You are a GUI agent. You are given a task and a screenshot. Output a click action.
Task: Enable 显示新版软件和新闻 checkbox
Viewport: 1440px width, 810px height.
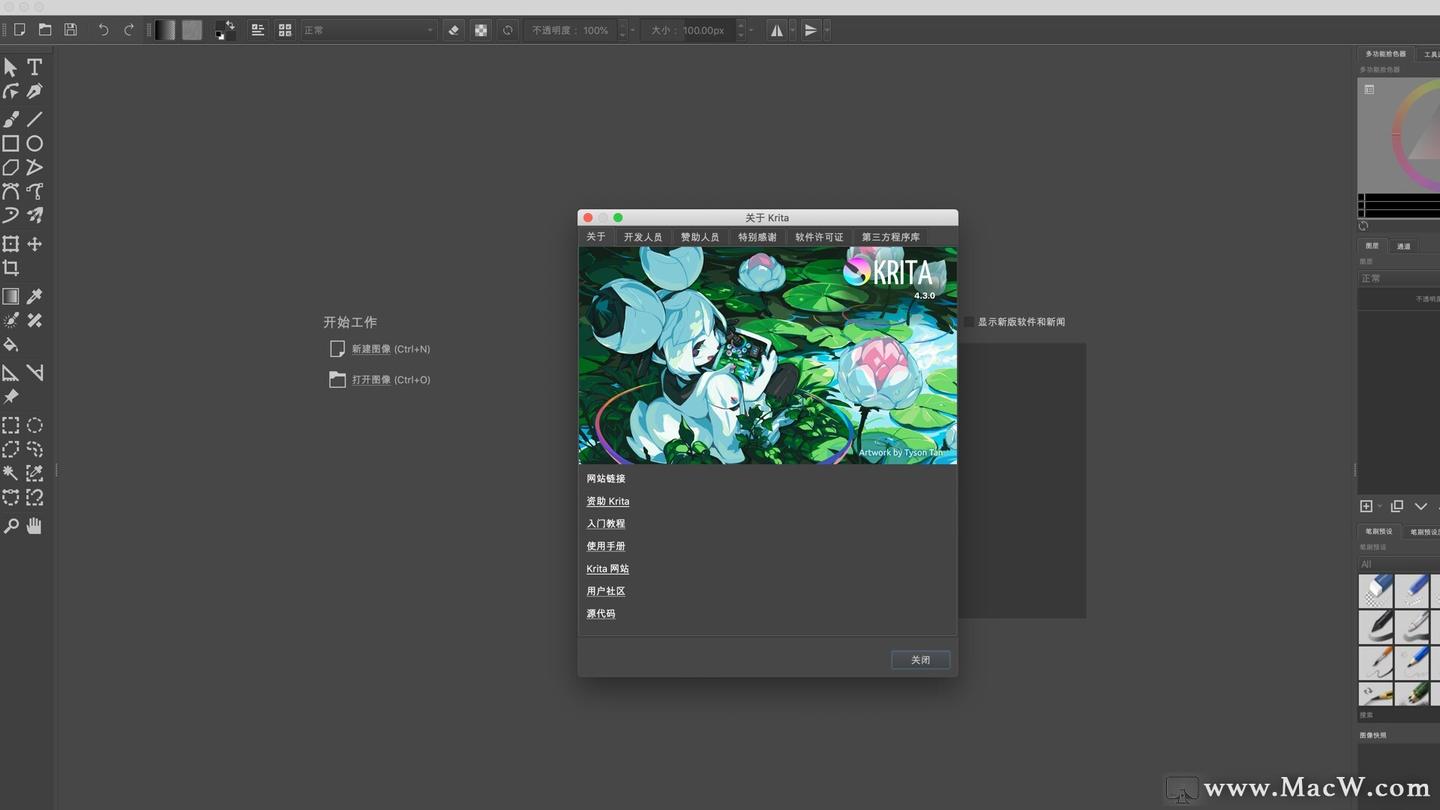969,322
